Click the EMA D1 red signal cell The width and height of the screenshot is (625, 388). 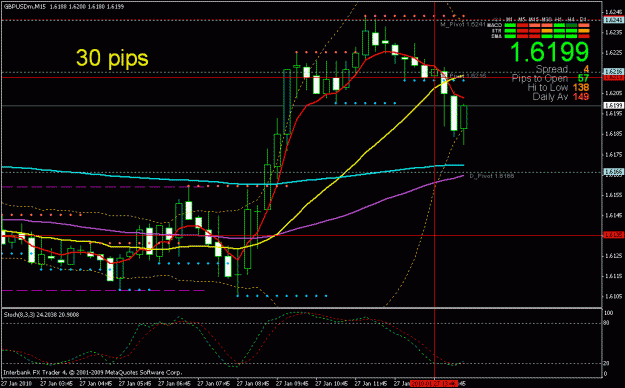pos(584,36)
